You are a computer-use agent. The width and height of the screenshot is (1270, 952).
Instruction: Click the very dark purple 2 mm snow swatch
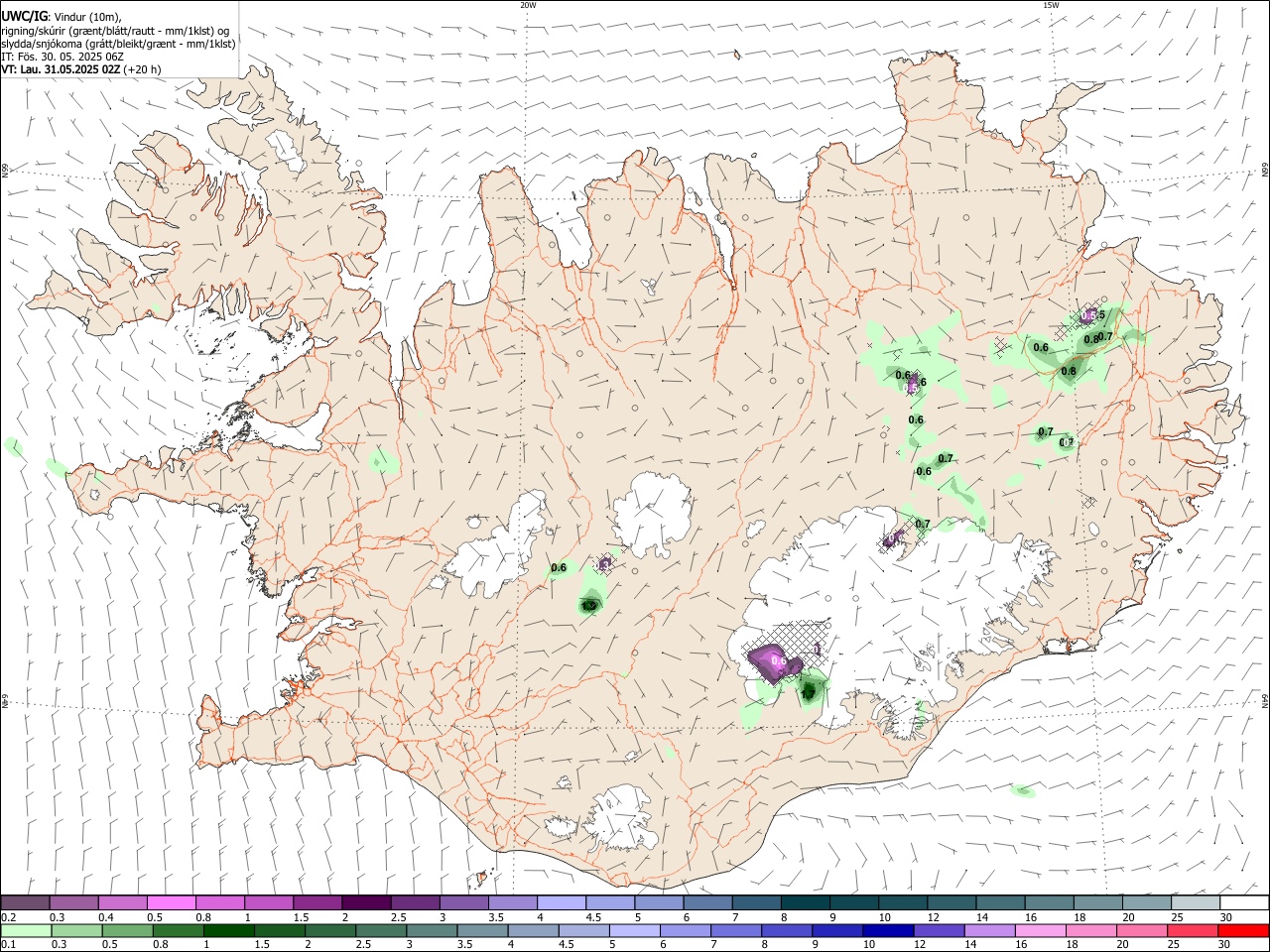pyautogui.click(x=366, y=903)
